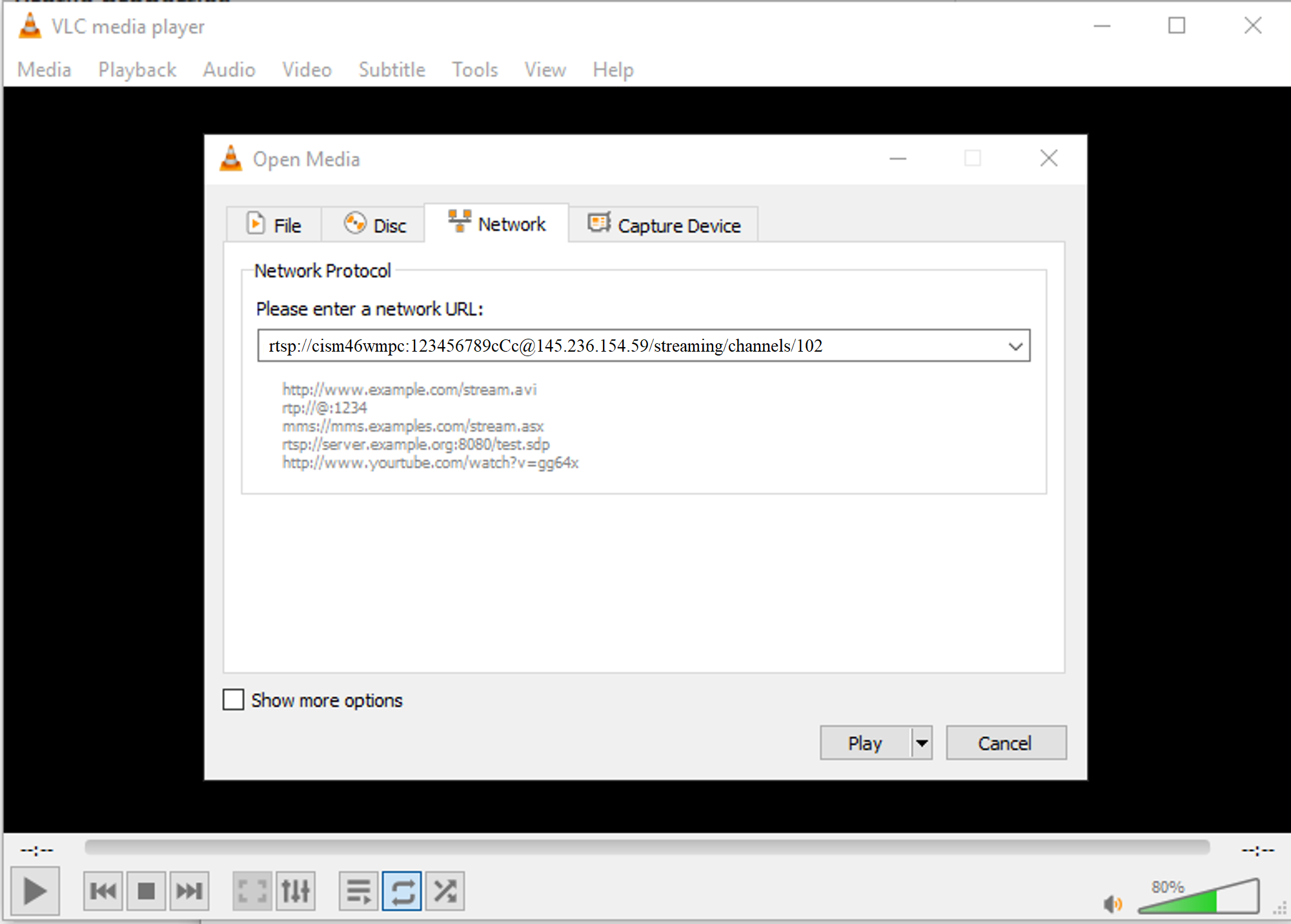The height and width of the screenshot is (924, 1291).
Task: Toggle the playlist view icon
Action: (x=359, y=891)
